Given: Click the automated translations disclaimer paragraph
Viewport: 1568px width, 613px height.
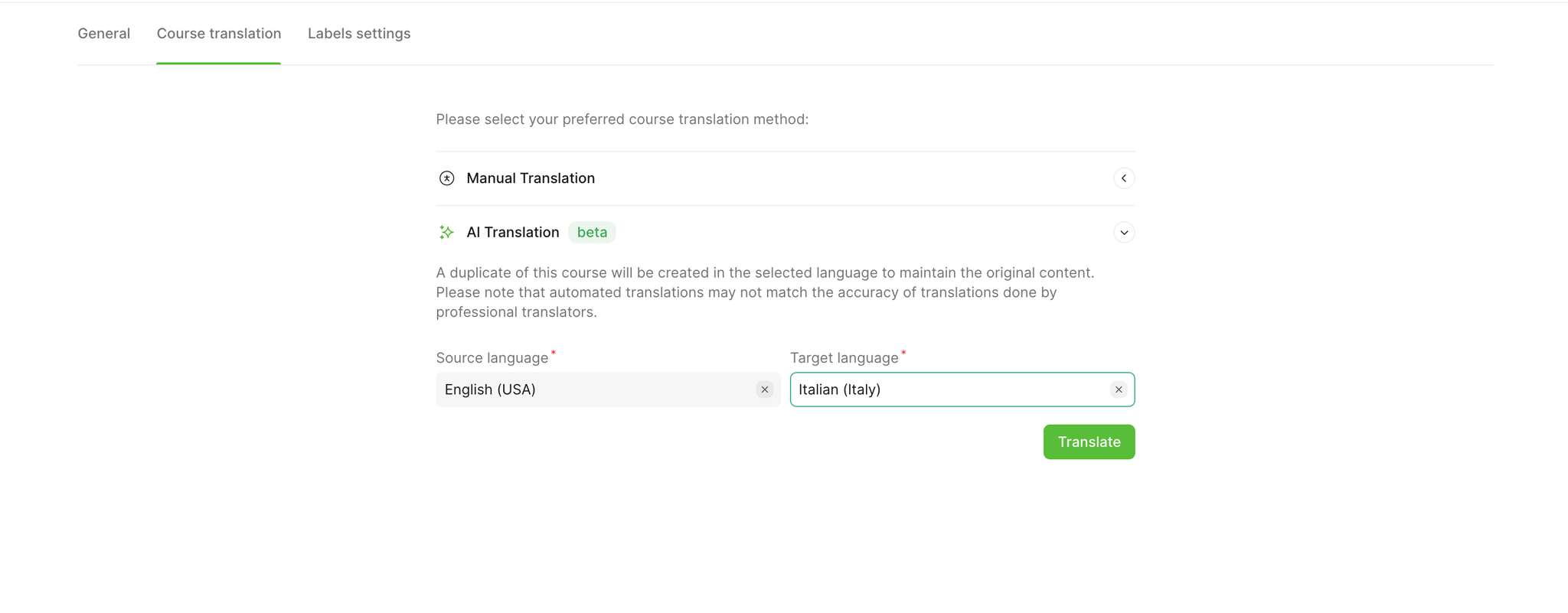Looking at the screenshot, I should (766, 292).
